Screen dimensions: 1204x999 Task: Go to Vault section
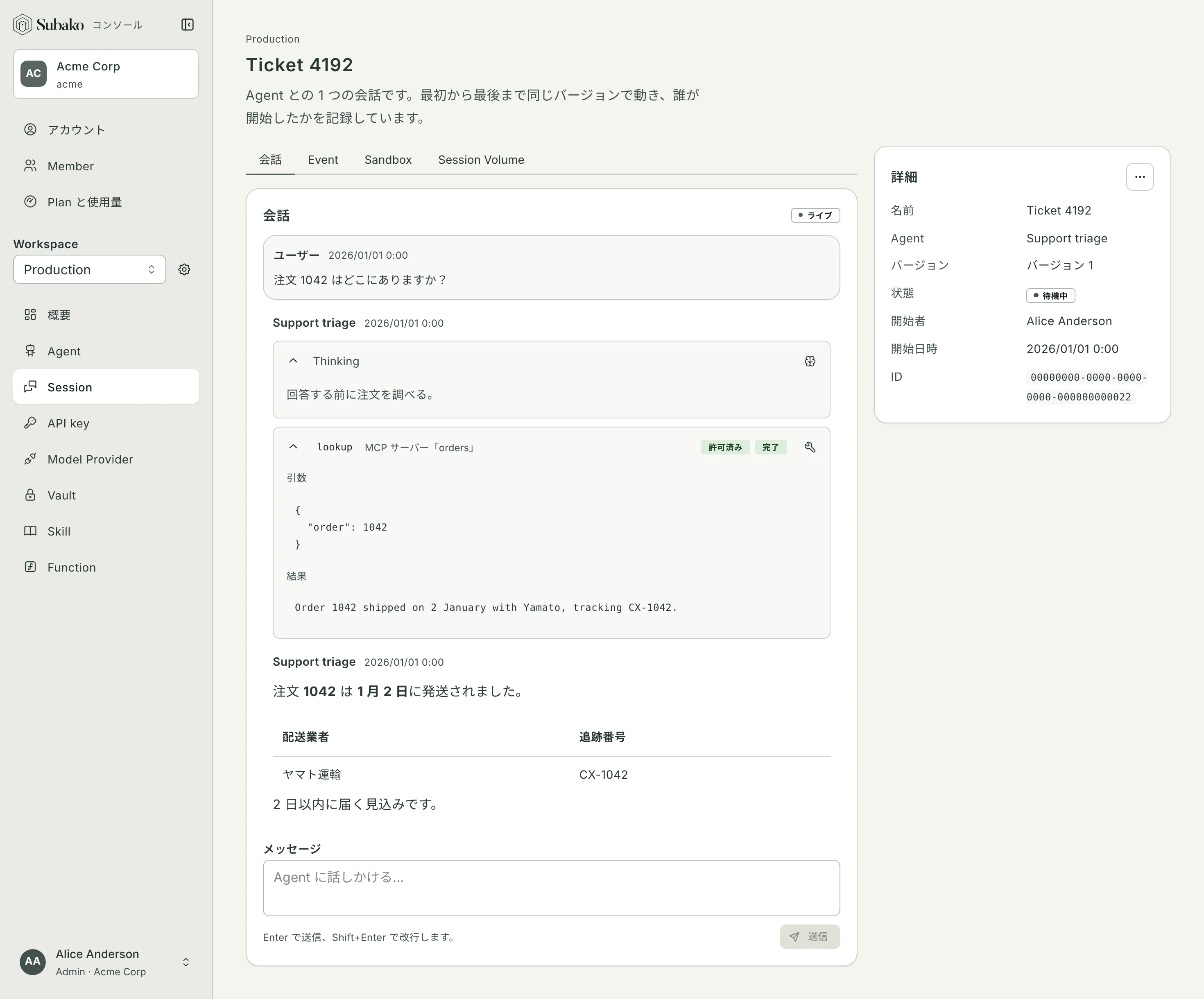(106, 495)
